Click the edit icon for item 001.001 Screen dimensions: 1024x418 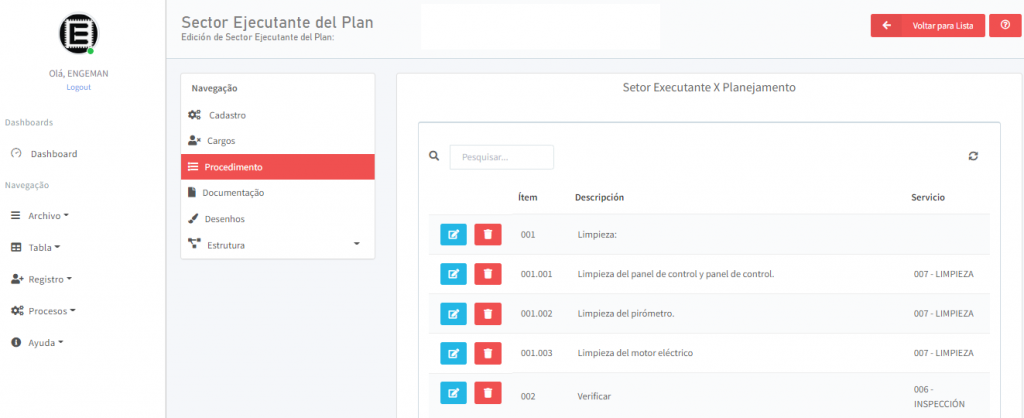(453, 274)
